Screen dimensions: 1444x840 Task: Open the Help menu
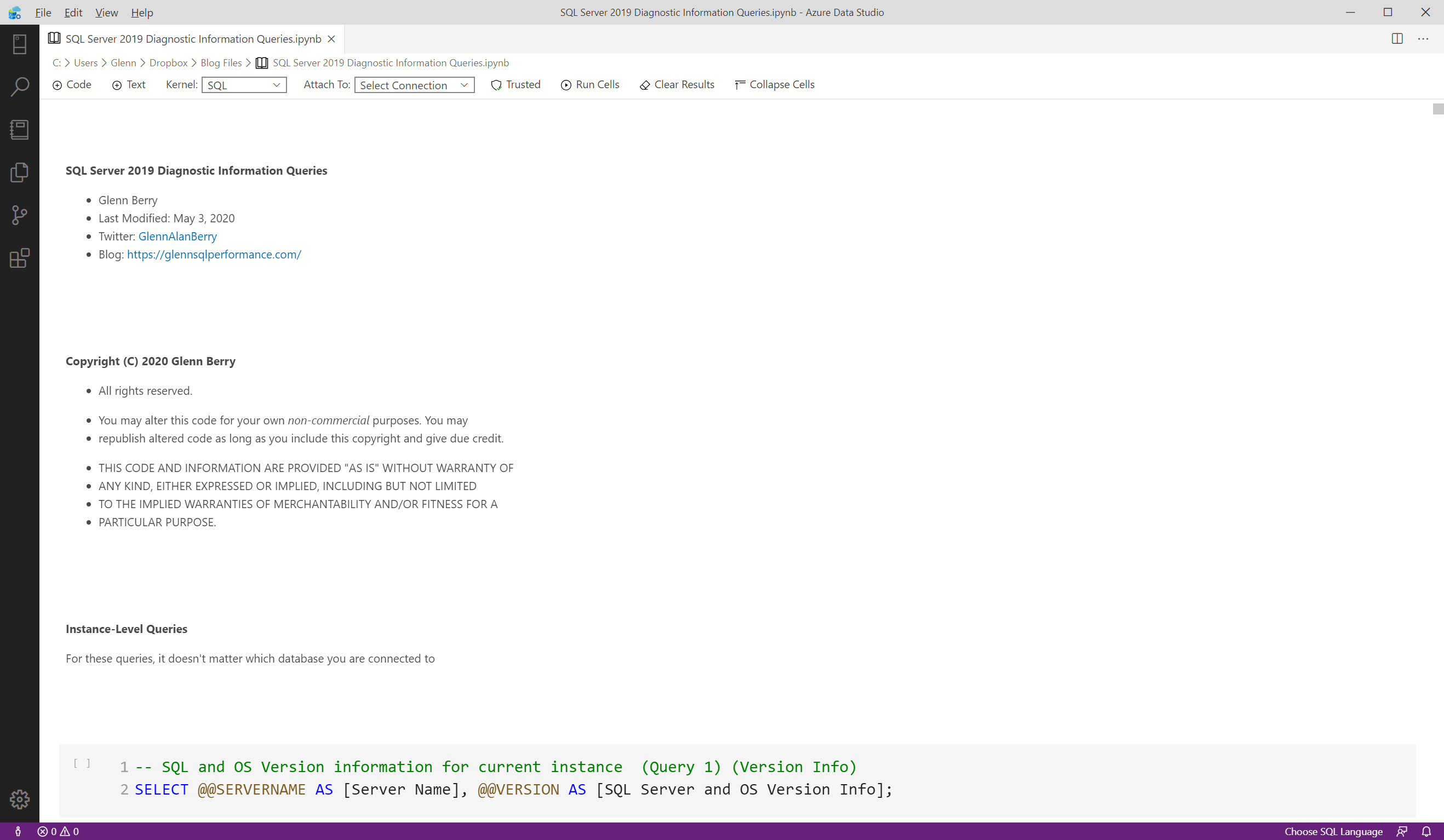tap(142, 12)
